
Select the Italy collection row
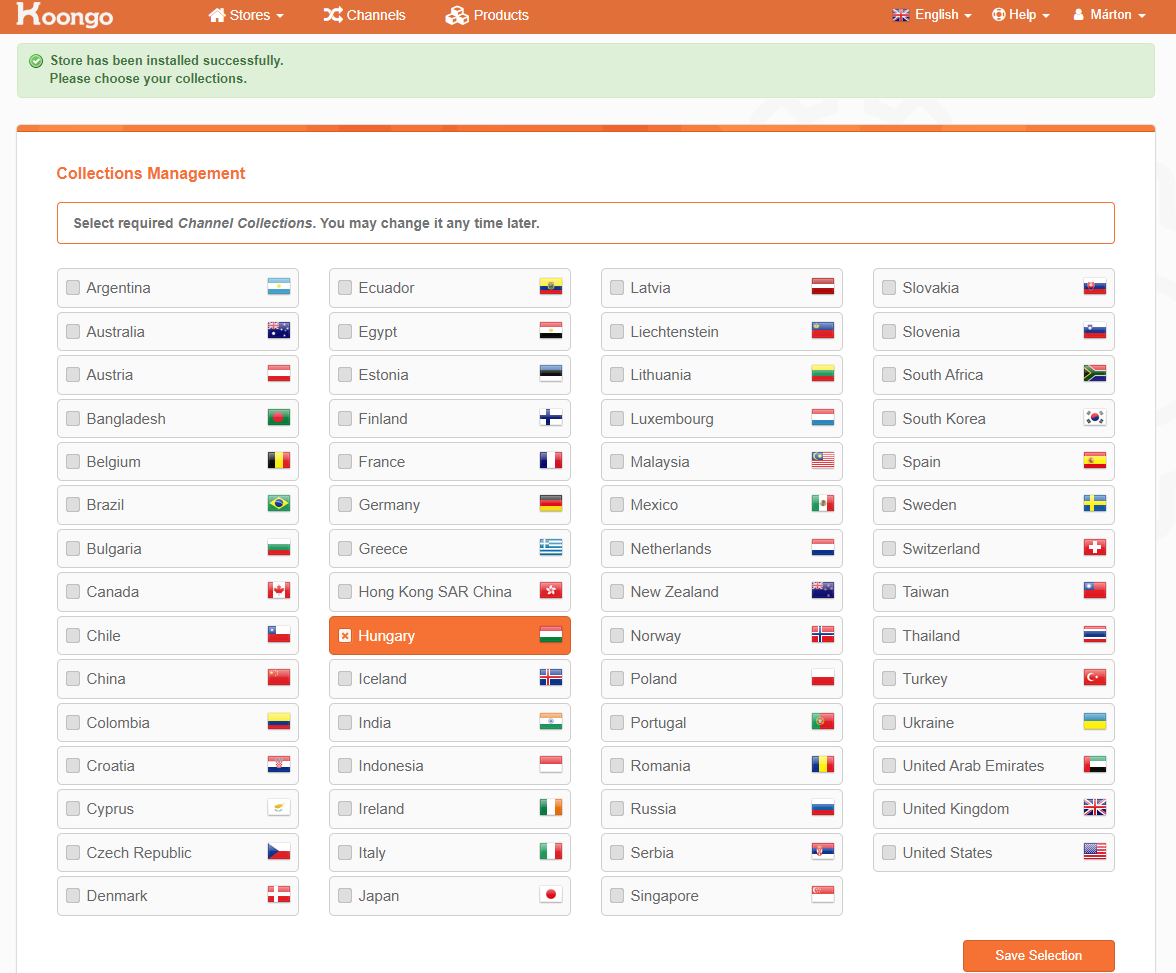pos(450,852)
